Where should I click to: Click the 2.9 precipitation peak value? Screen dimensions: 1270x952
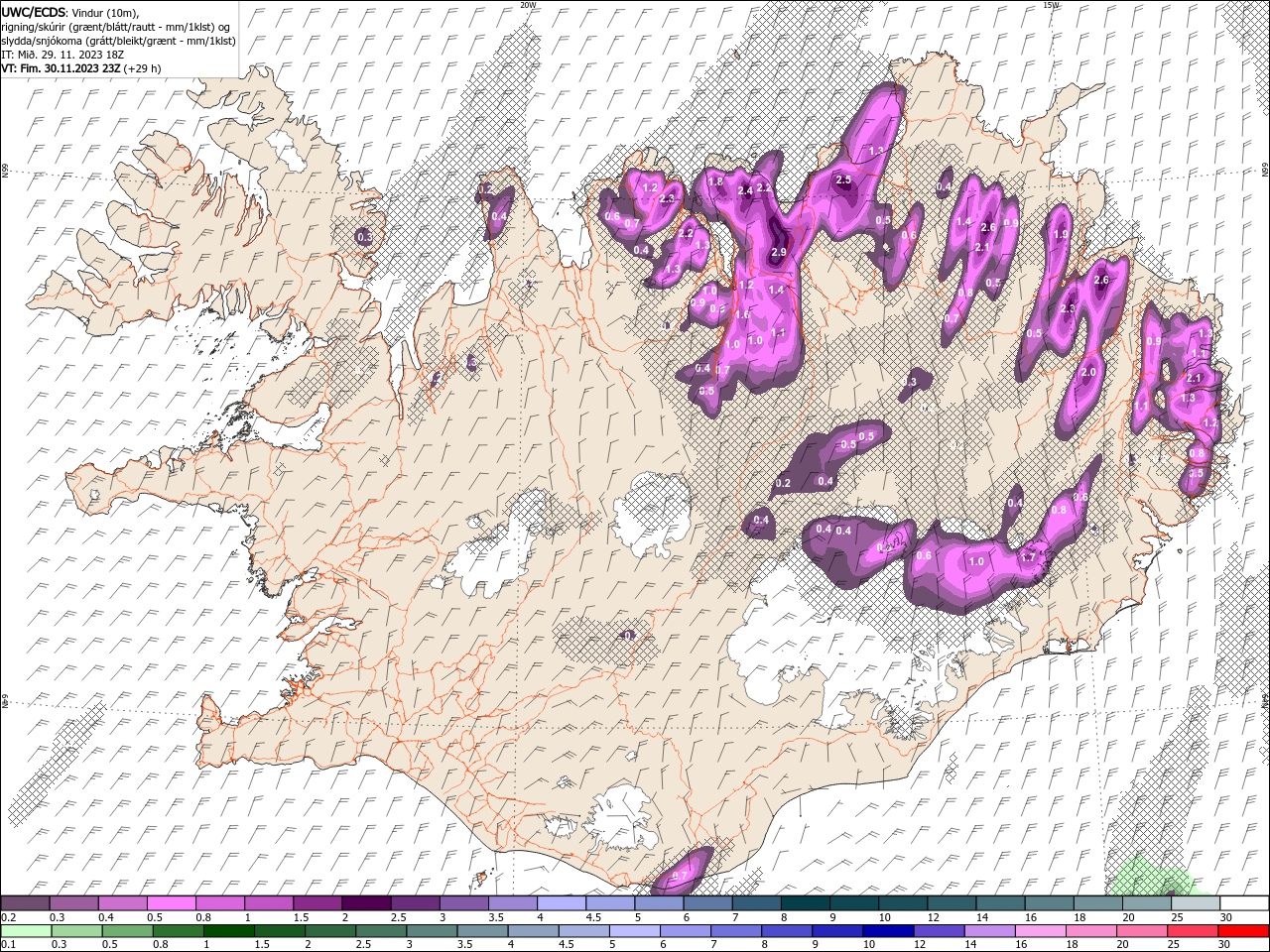pyautogui.click(x=779, y=253)
